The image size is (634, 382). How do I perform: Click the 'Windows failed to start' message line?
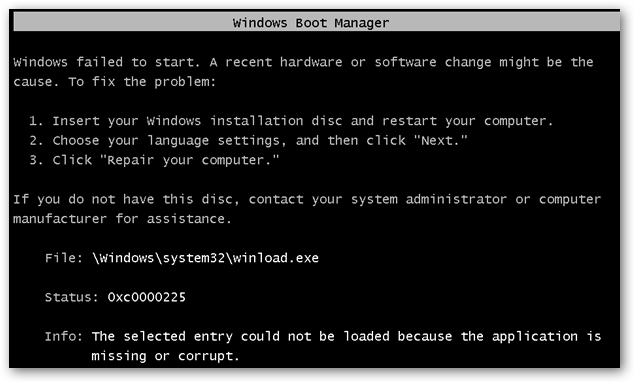tap(303, 62)
